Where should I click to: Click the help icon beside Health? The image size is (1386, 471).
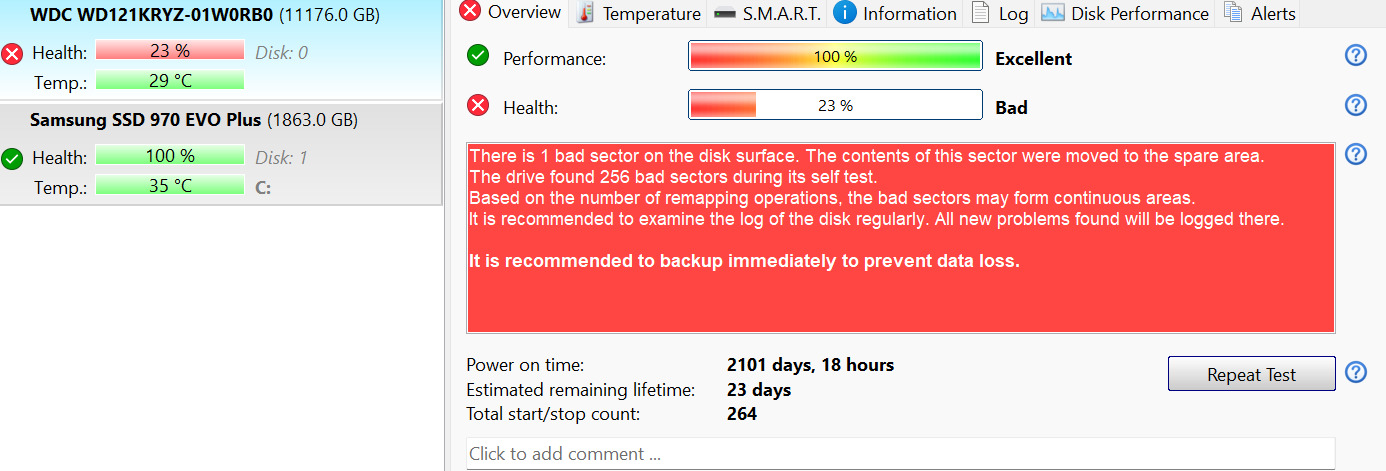point(1356,105)
